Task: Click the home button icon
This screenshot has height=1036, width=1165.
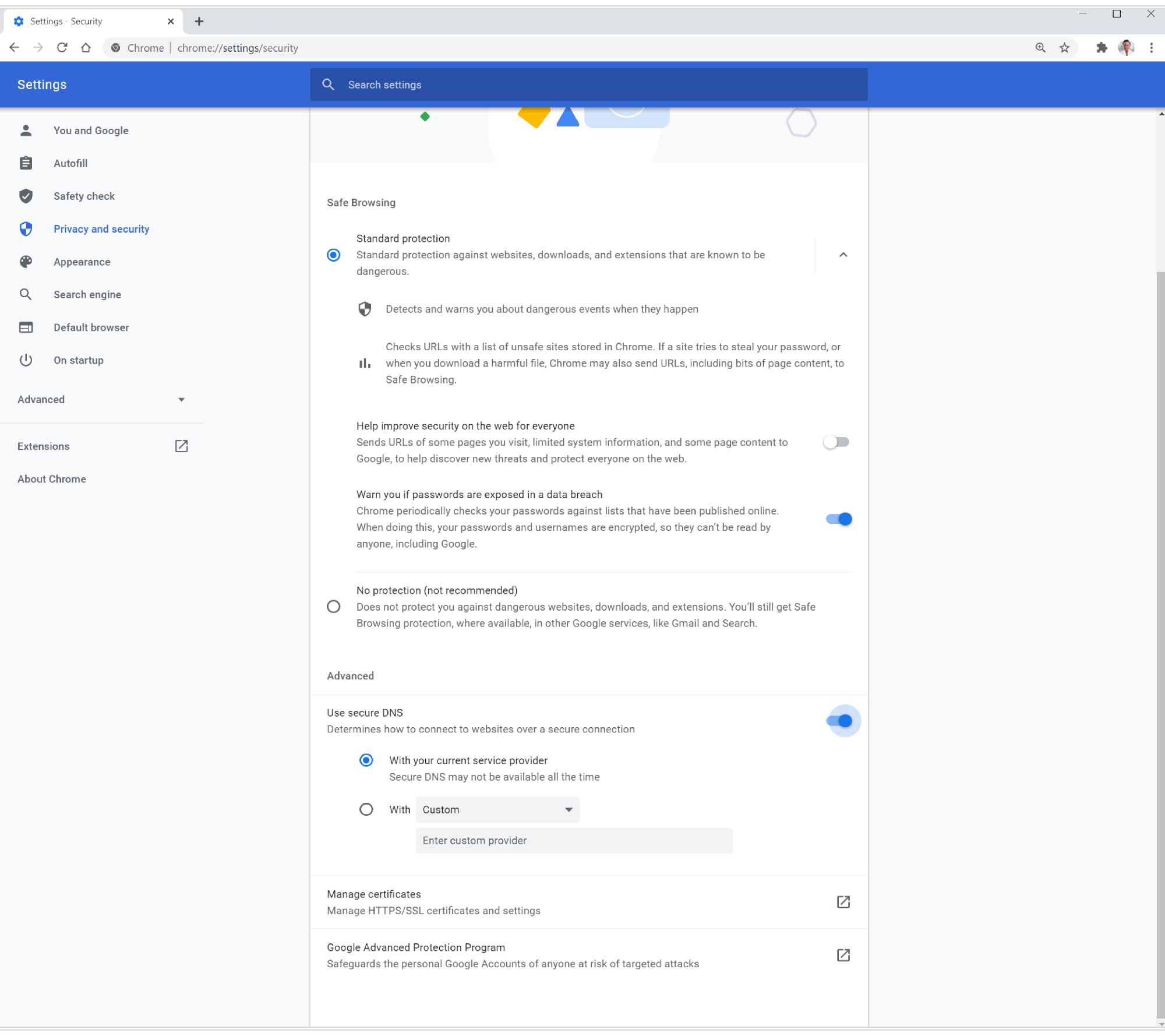Action: click(x=86, y=48)
